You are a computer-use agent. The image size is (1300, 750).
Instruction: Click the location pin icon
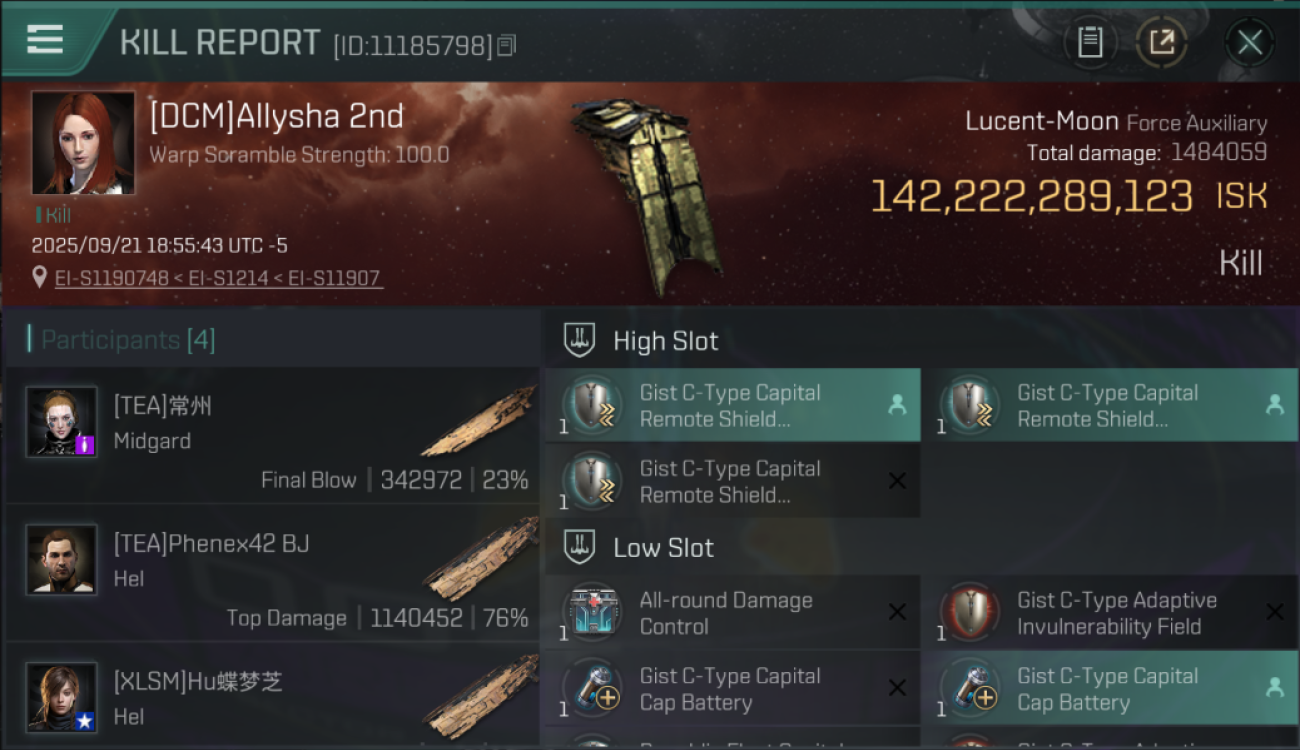click(39, 277)
